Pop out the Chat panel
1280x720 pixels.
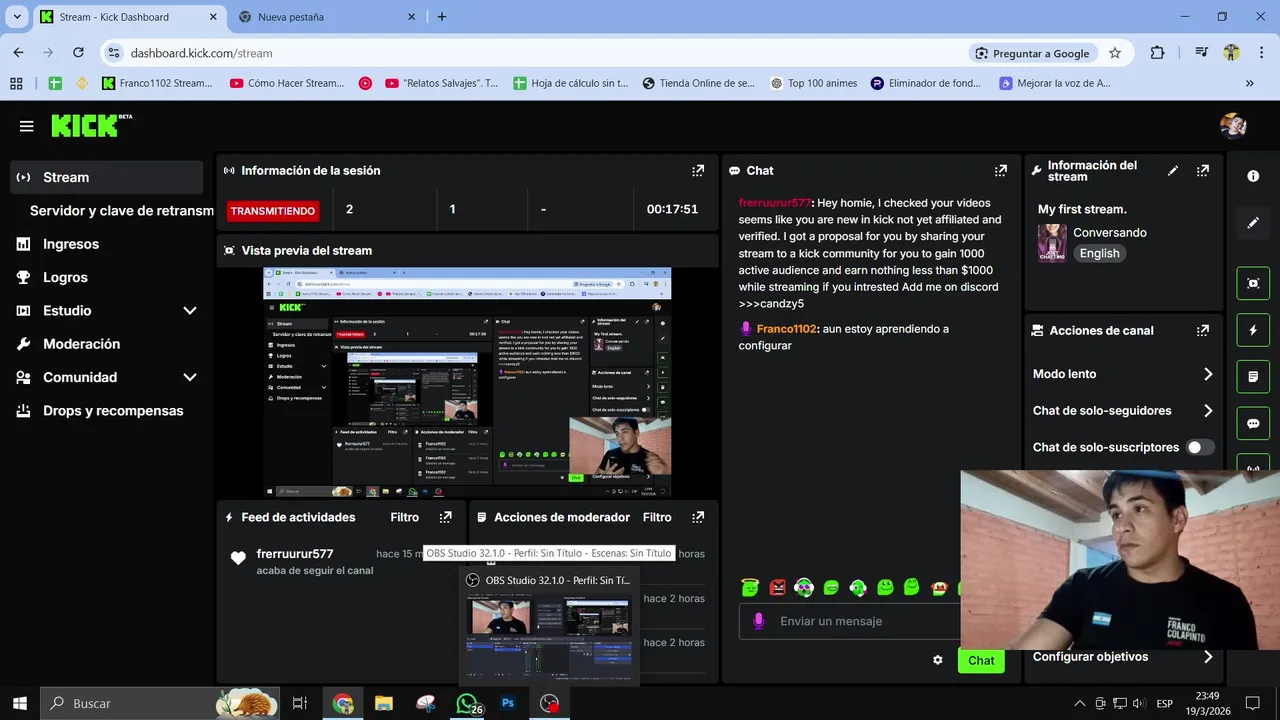click(x=1001, y=171)
